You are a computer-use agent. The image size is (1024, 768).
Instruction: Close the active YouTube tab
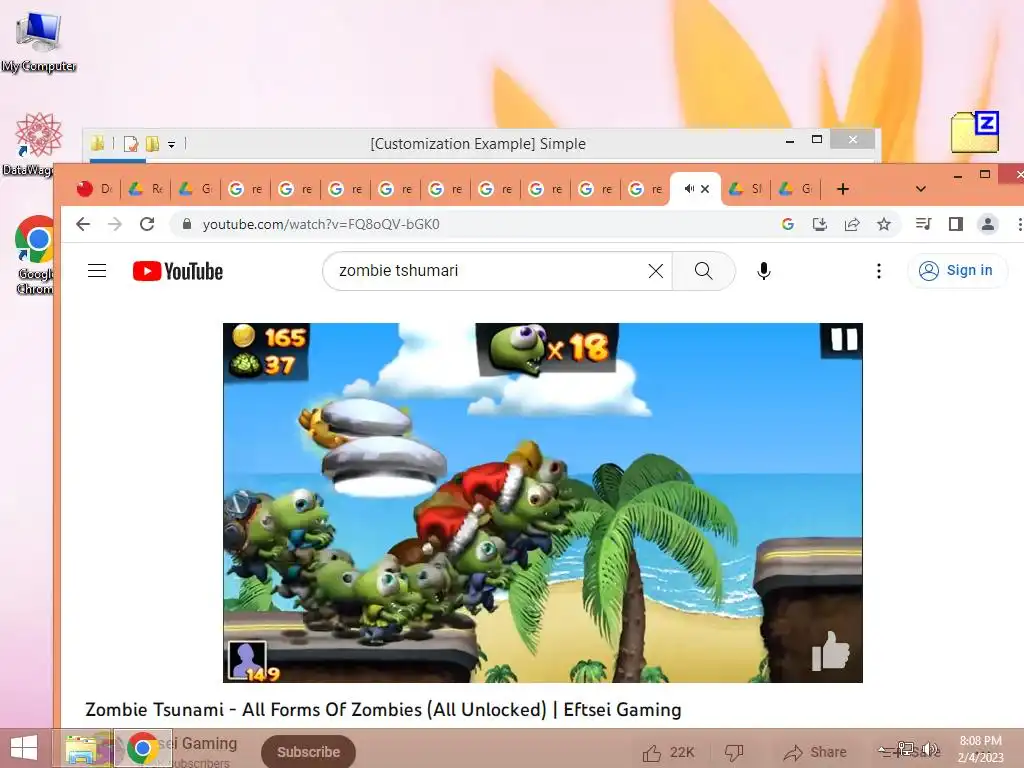[705, 189]
